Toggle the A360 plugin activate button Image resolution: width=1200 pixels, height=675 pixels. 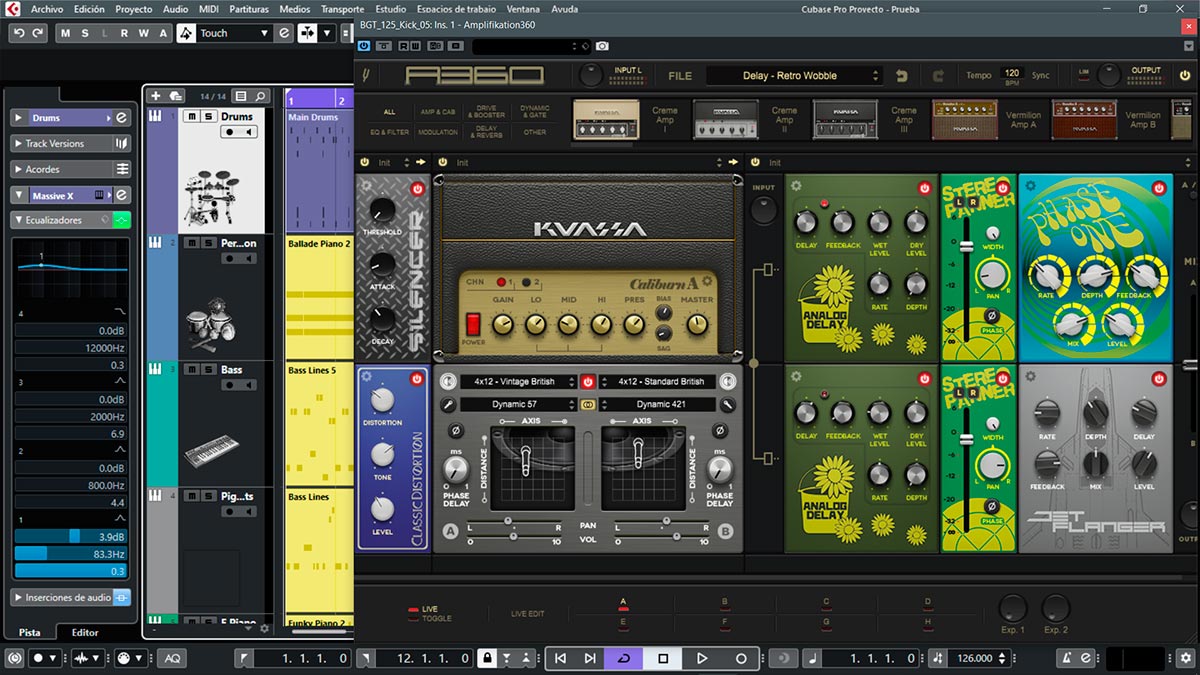[363, 46]
